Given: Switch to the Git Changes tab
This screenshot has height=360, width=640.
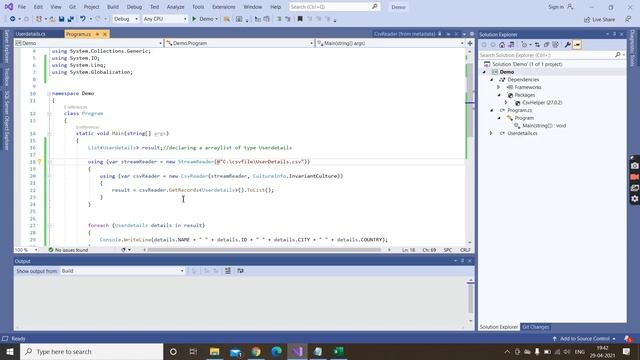Looking at the screenshot, I should (536, 327).
